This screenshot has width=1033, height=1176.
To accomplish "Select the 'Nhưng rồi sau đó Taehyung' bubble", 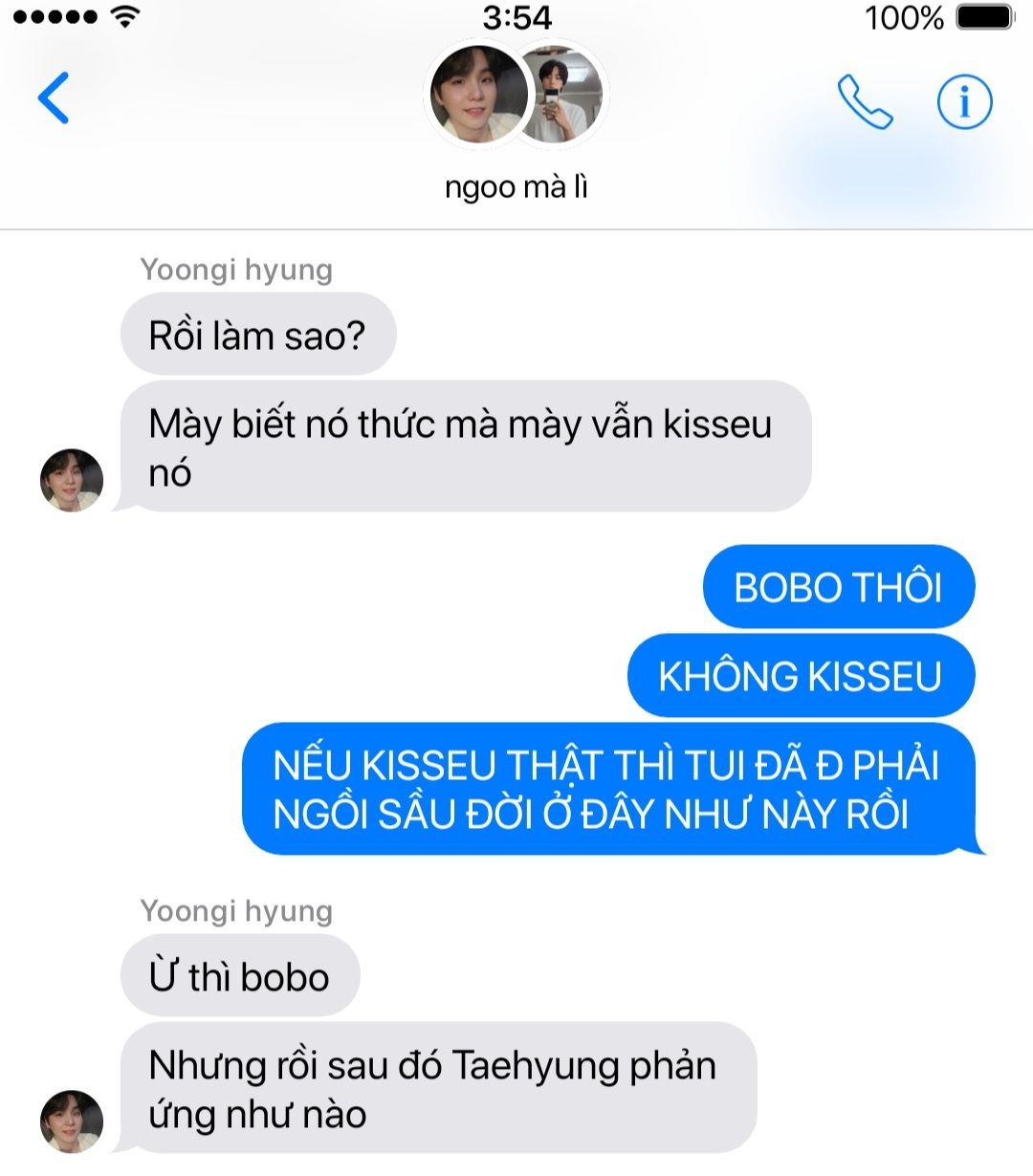I will (438, 1088).
